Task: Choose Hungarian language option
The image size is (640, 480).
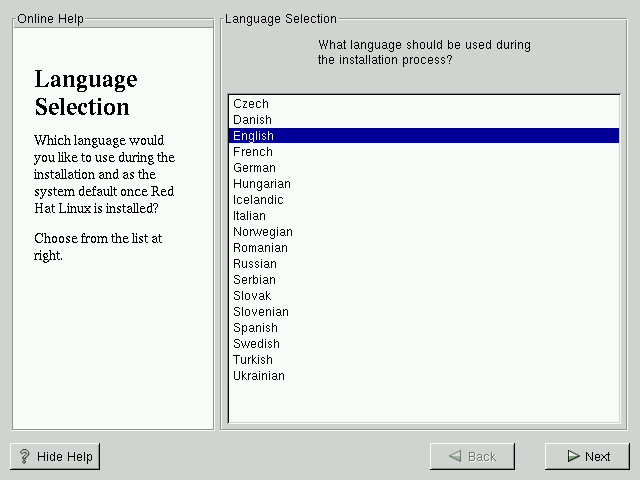Action: click(262, 184)
